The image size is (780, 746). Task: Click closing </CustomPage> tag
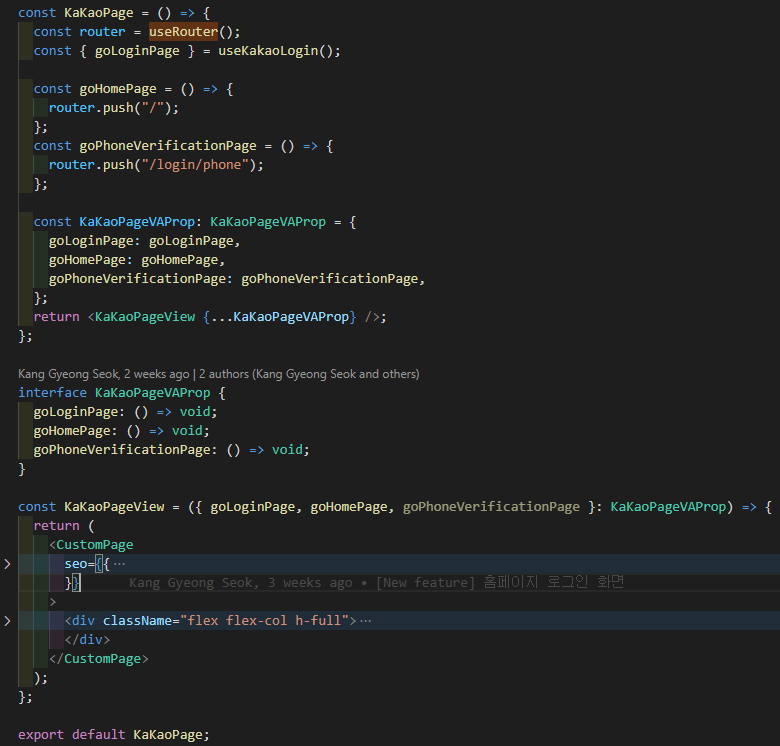(x=98, y=659)
